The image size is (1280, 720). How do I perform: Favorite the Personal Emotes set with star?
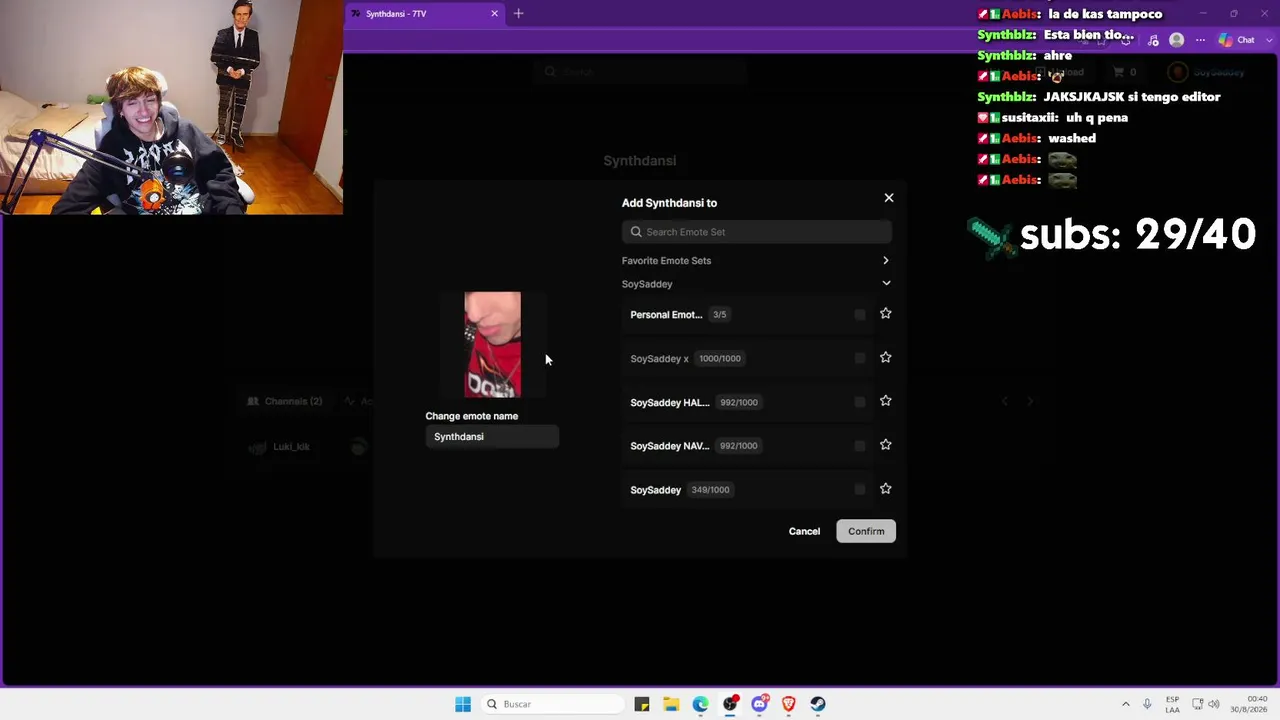pos(886,314)
